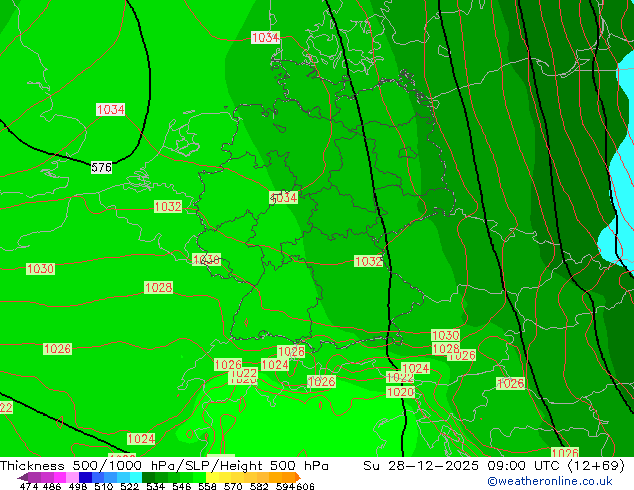Click the legend value 522
The height and width of the screenshot is (490, 634).
click(x=129, y=486)
